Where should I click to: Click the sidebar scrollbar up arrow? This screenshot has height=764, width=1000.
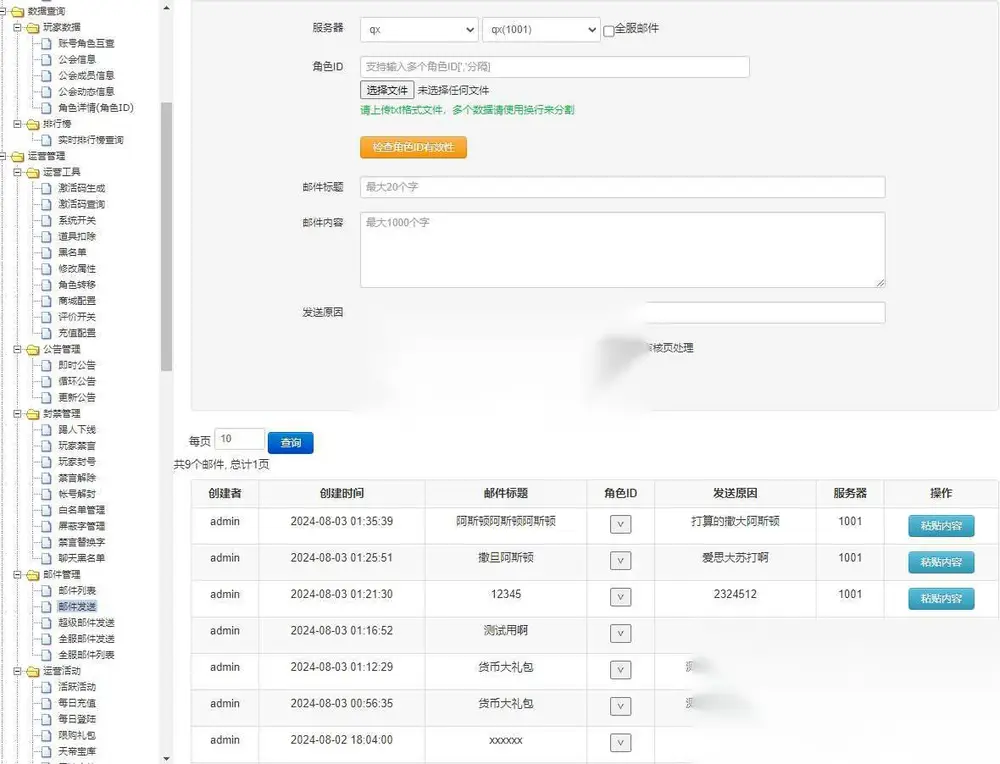pyautogui.click(x=166, y=8)
